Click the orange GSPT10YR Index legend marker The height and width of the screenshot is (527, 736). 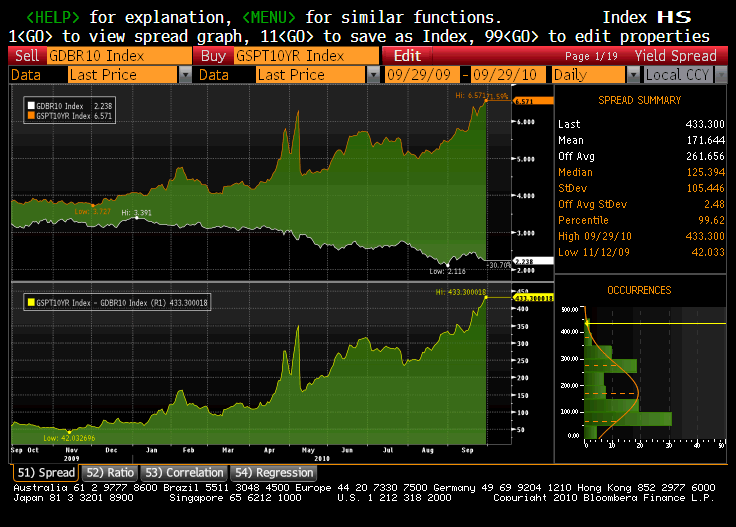[x=30, y=116]
